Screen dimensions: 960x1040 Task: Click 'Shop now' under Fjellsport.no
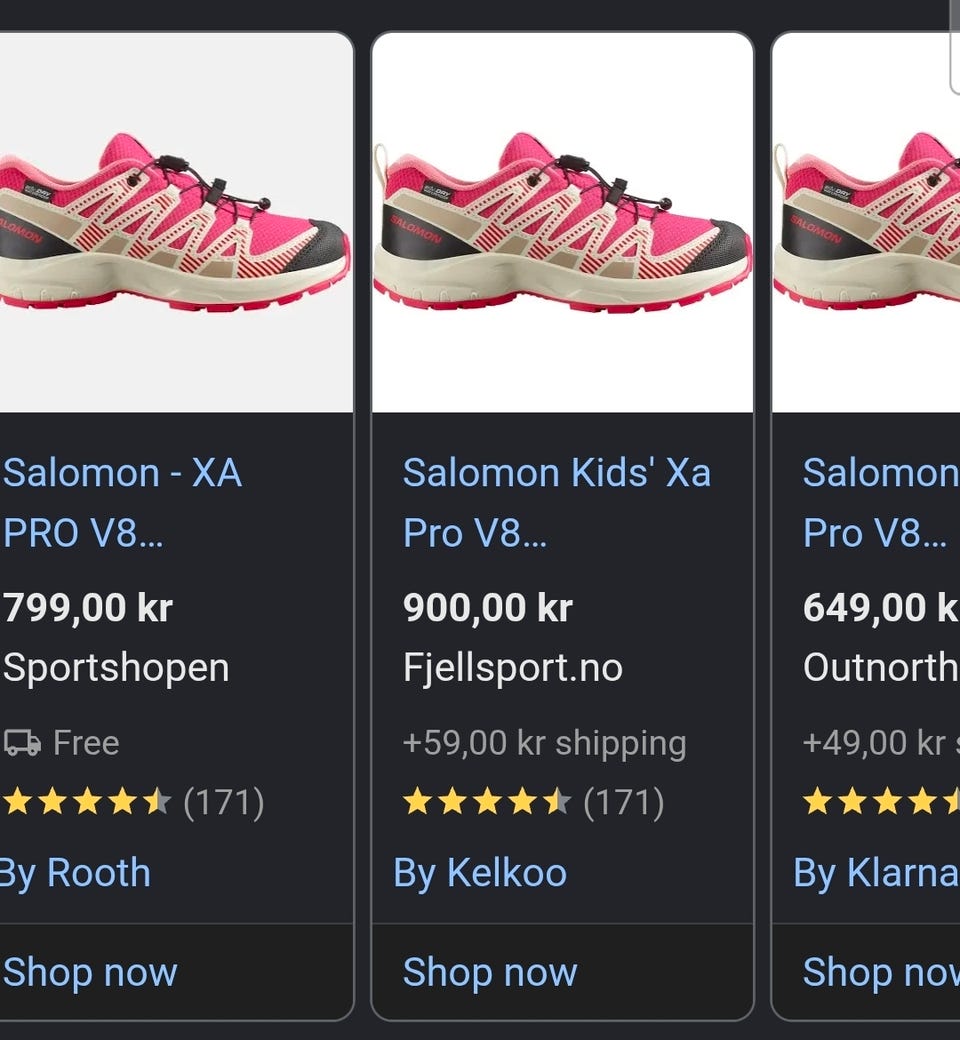[x=490, y=972]
